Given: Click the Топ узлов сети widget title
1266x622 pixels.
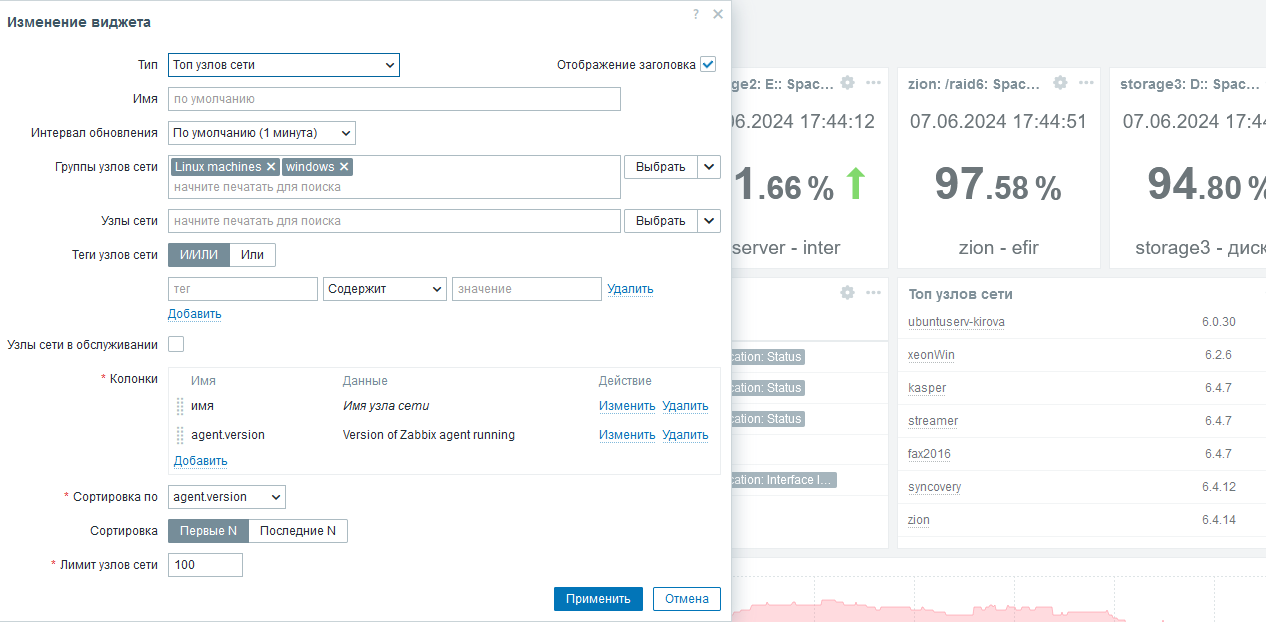Looking at the screenshot, I should [x=960, y=294].
